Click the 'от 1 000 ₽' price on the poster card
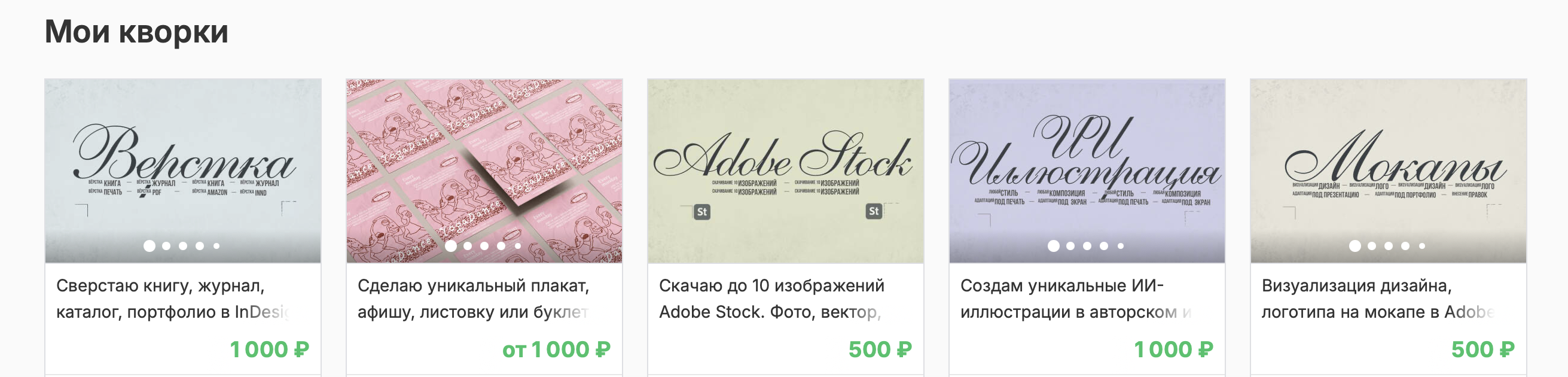Image resolution: width=1568 pixels, height=377 pixels. point(556,349)
